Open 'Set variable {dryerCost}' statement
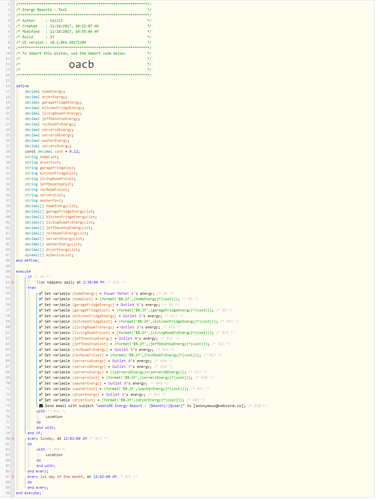Viewport: 377px width, 500px height. (112, 400)
